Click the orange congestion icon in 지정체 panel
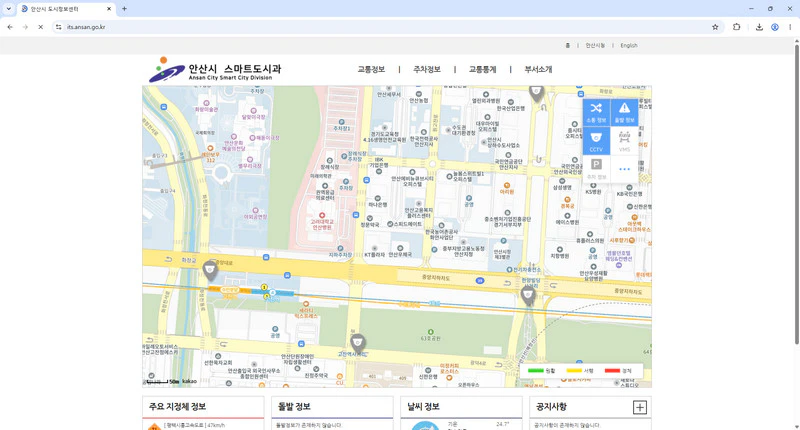 tap(154, 426)
